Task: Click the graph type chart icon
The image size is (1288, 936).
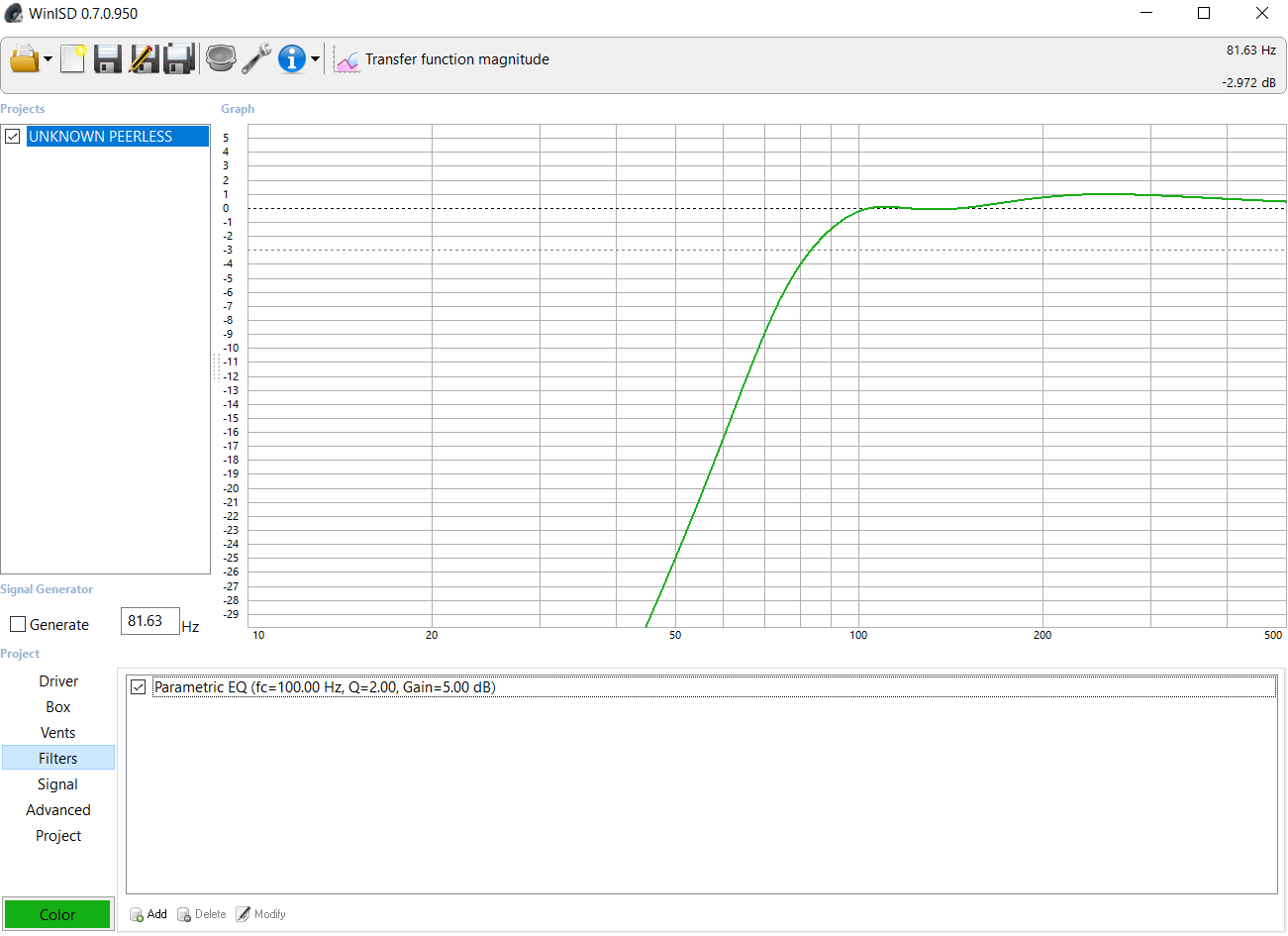Action: [x=347, y=60]
